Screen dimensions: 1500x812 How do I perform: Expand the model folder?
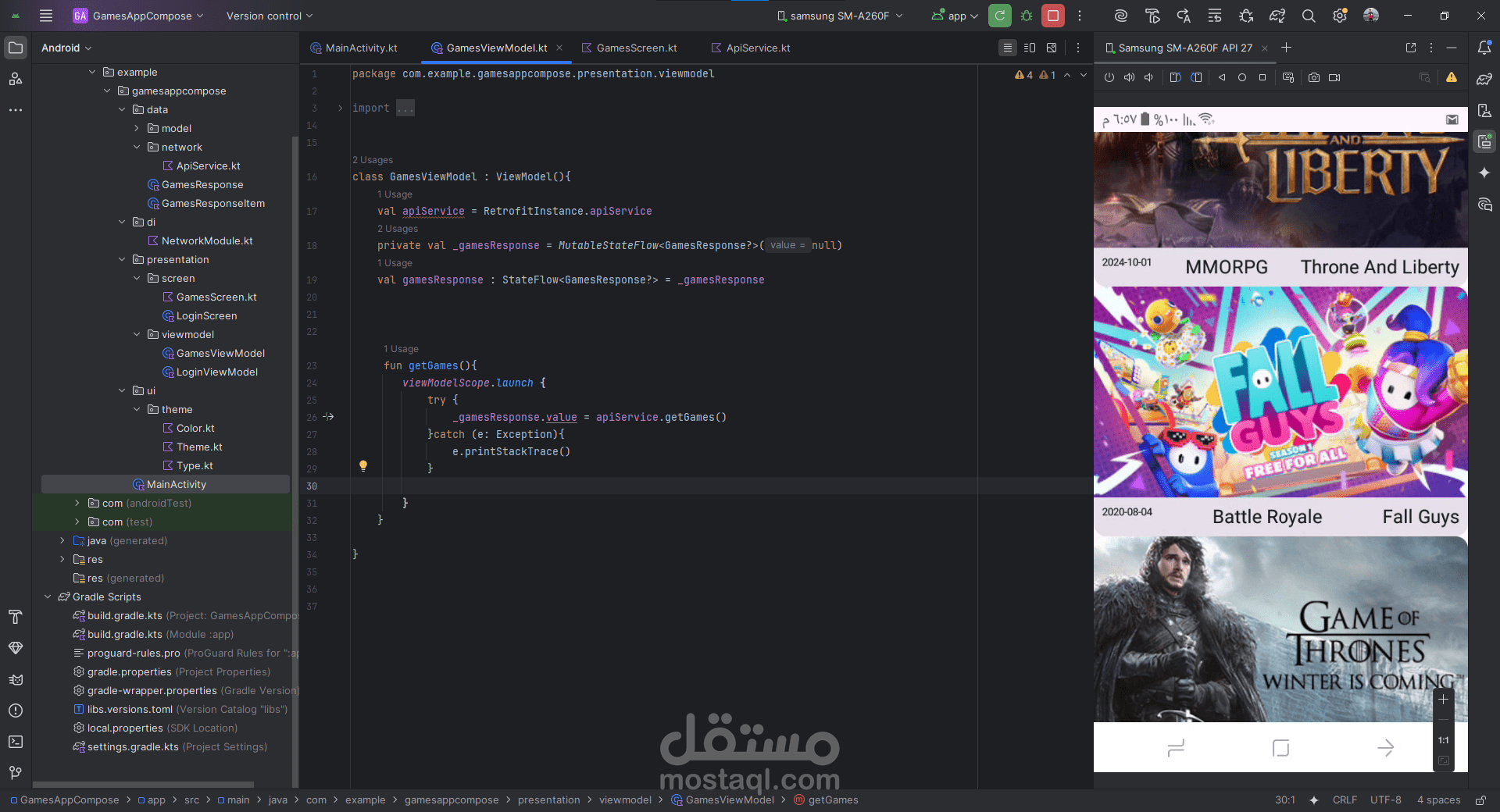tap(137, 128)
